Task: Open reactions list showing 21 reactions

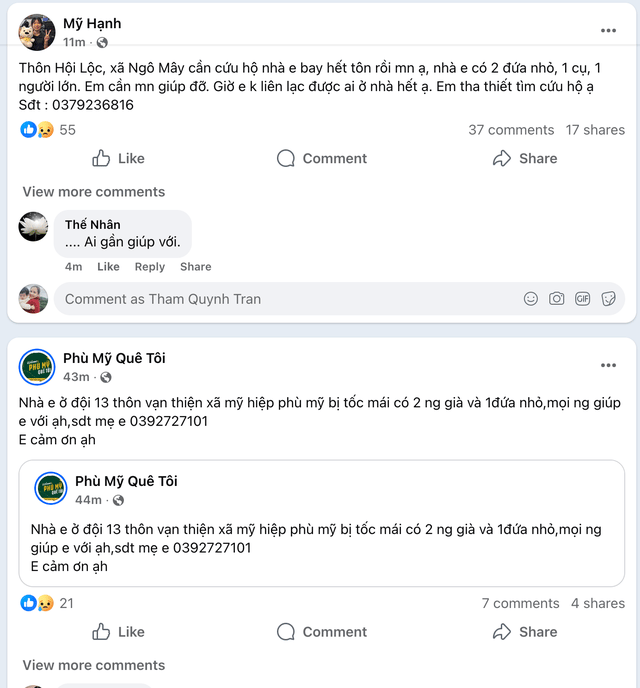Action: coord(48,603)
